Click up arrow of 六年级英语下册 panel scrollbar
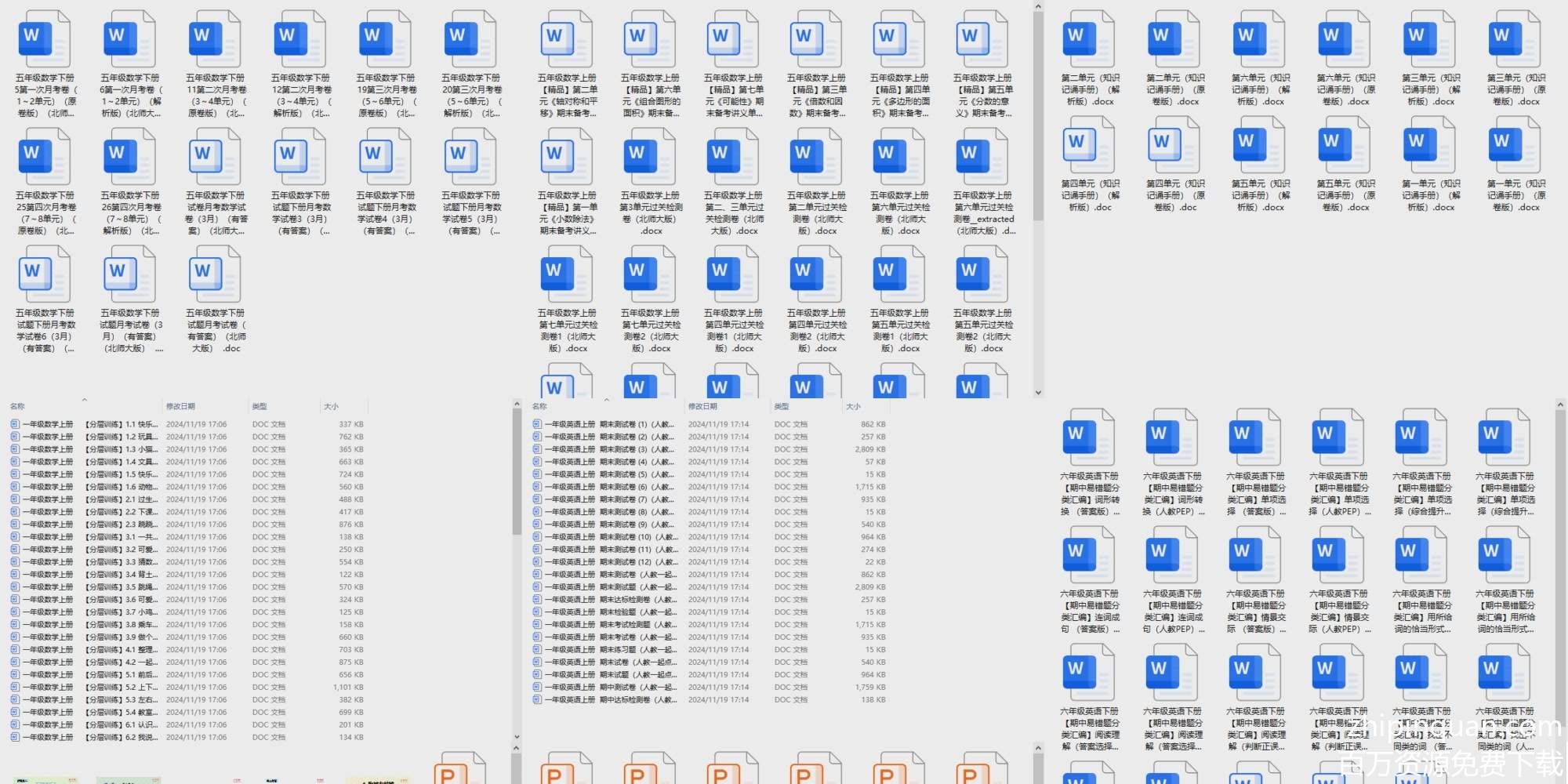The height and width of the screenshot is (784, 1568). [x=1560, y=405]
